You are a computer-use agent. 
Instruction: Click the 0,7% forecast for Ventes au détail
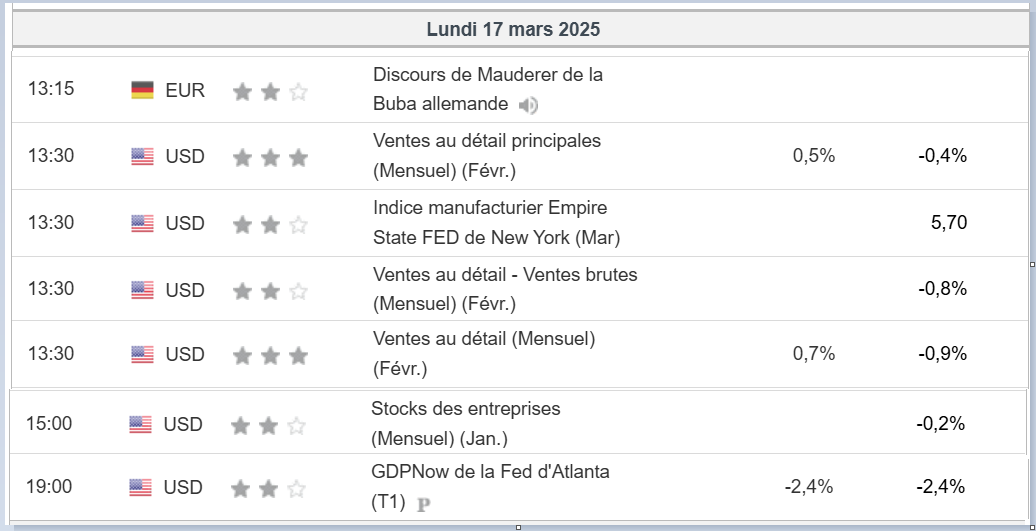[813, 353]
